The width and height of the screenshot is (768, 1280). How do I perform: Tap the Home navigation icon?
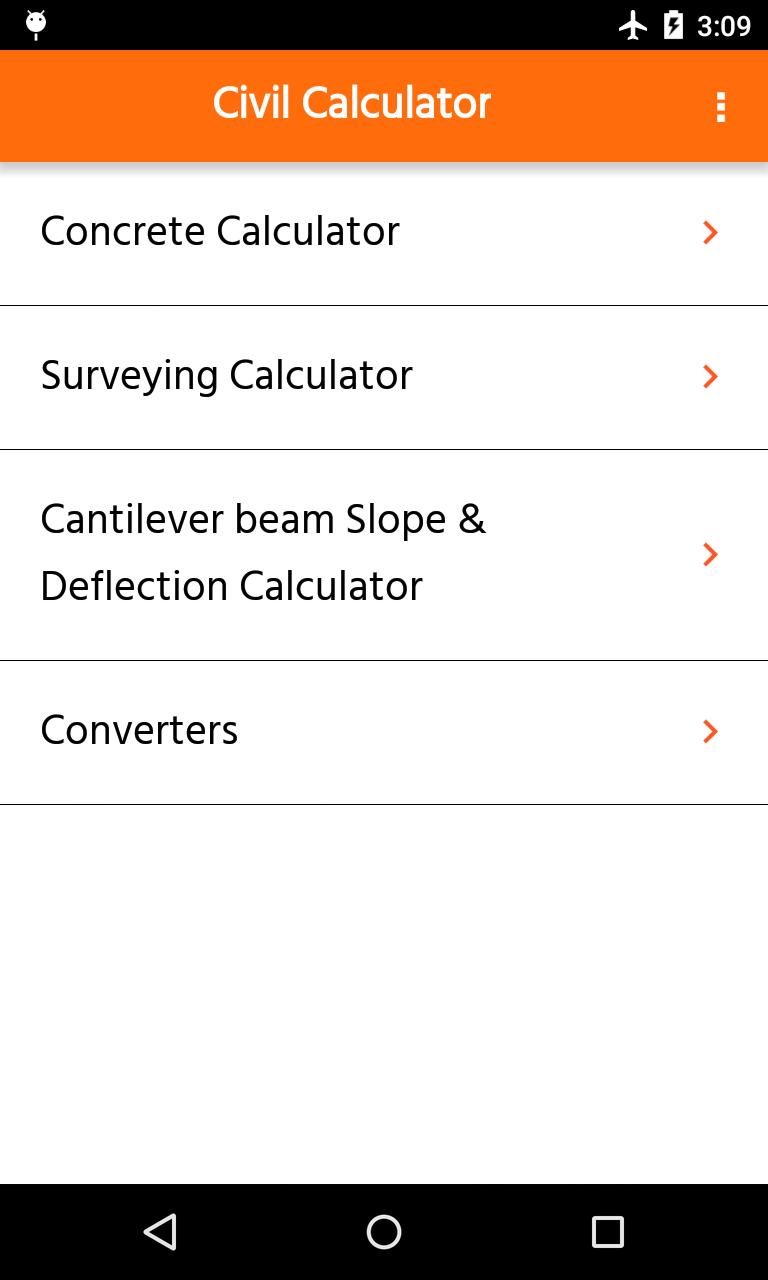coord(384,1232)
